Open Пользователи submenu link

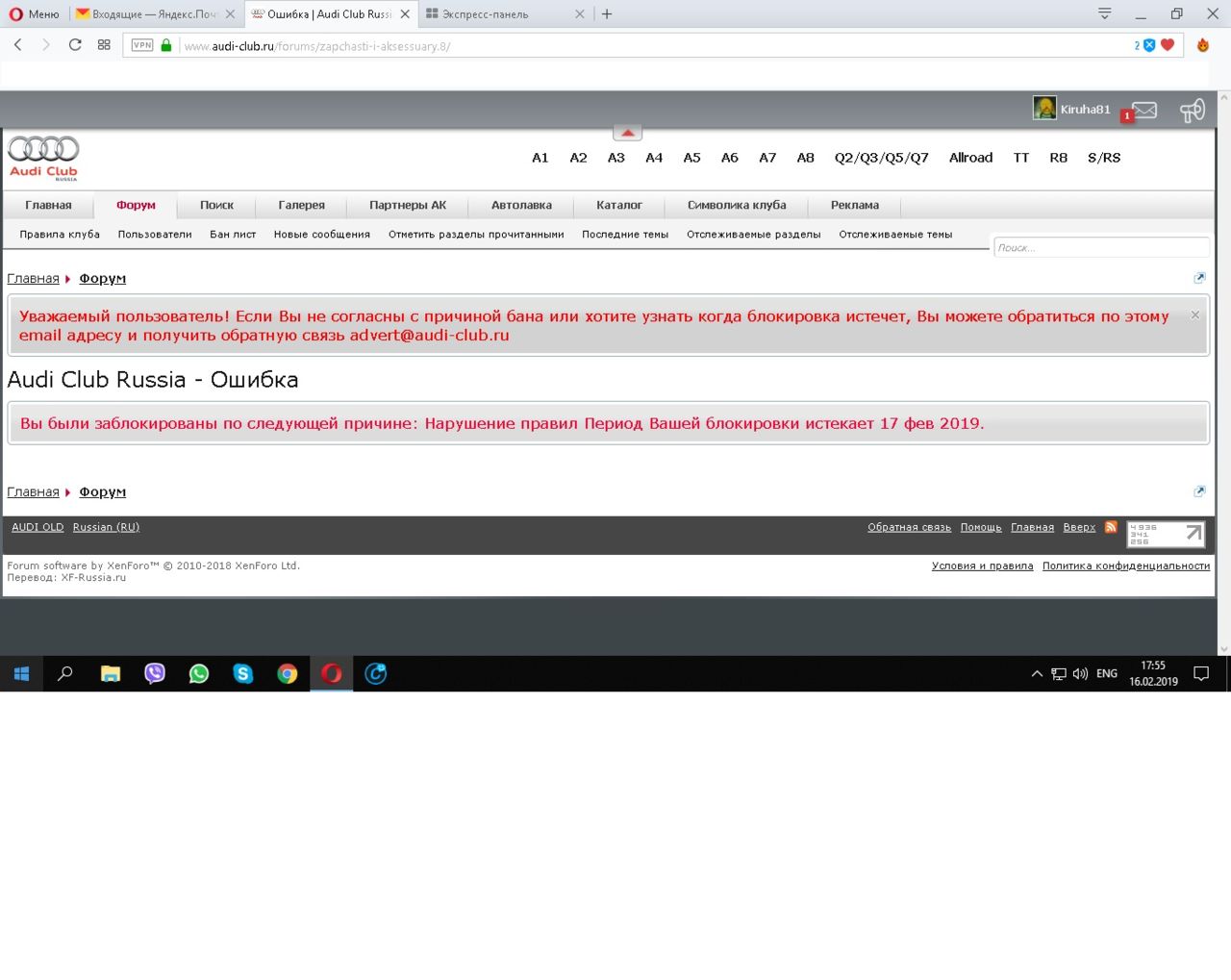155,235
